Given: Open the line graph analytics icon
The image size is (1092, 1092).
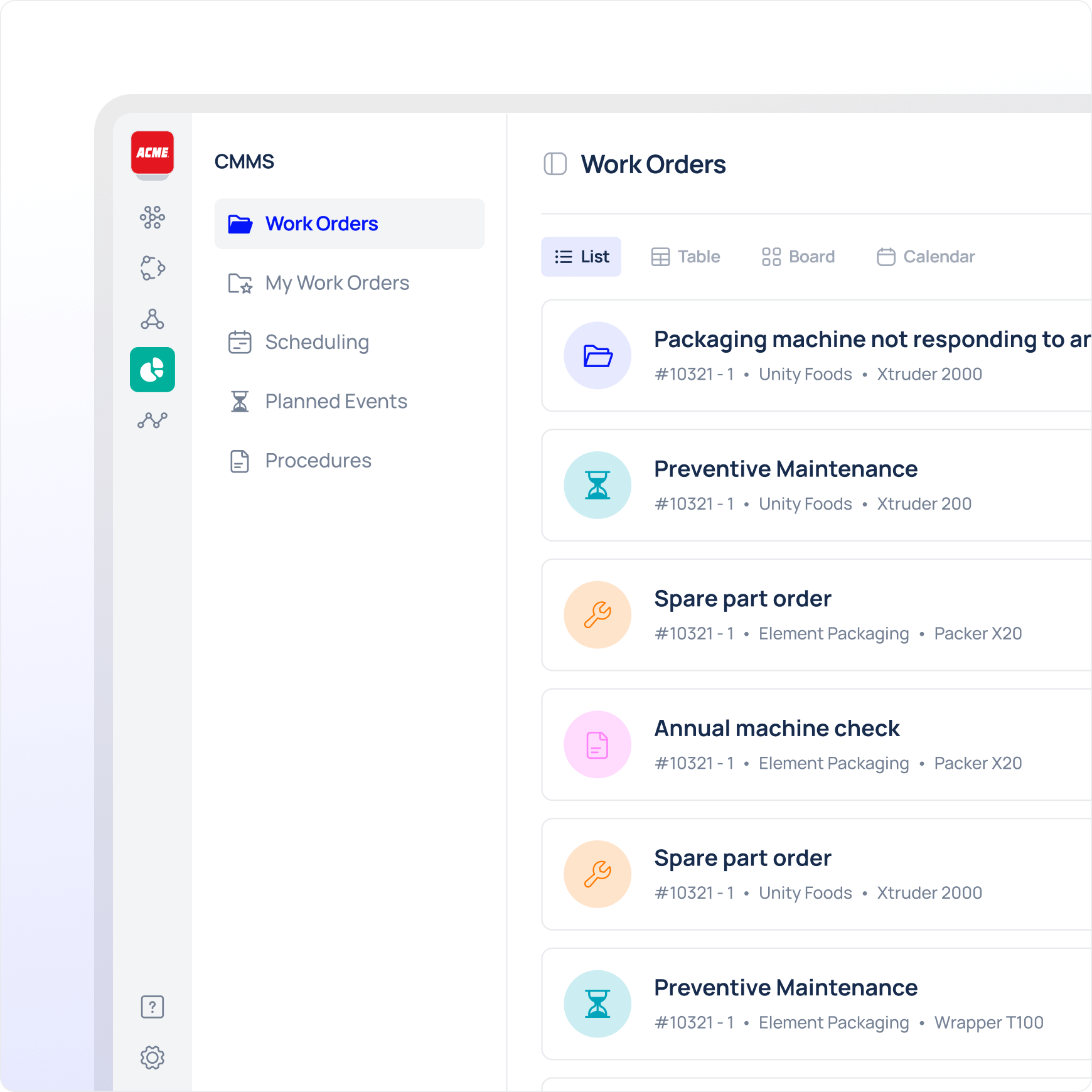Looking at the screenshot, I should 152,420.
